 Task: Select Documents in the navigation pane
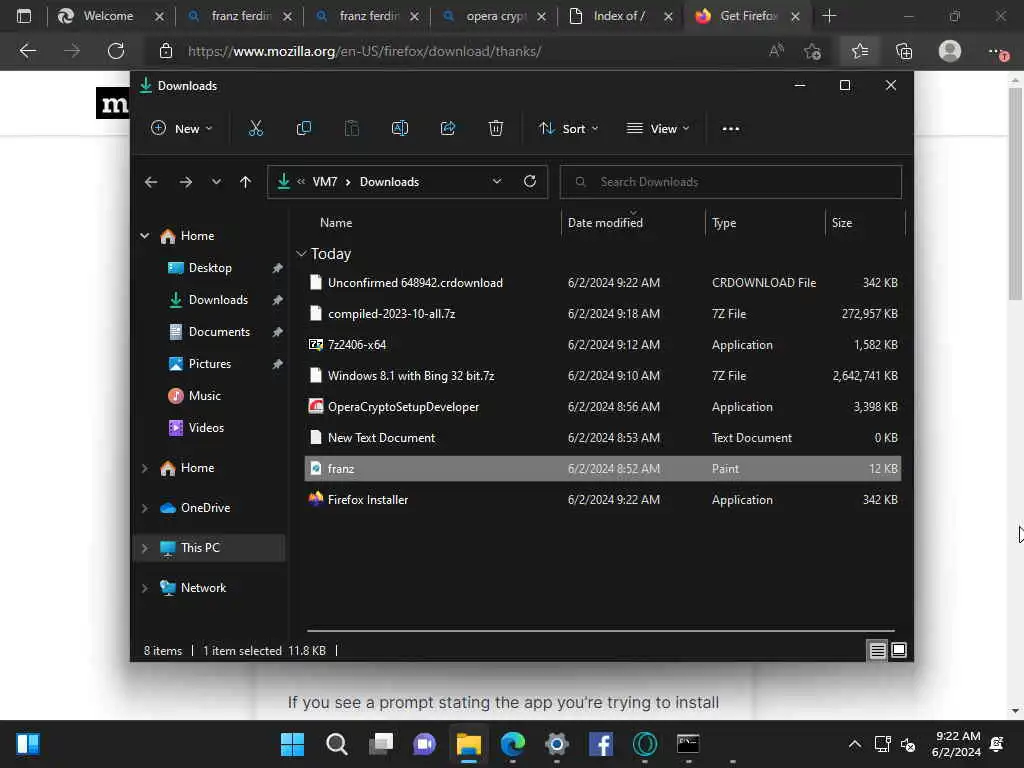(219, 332)
